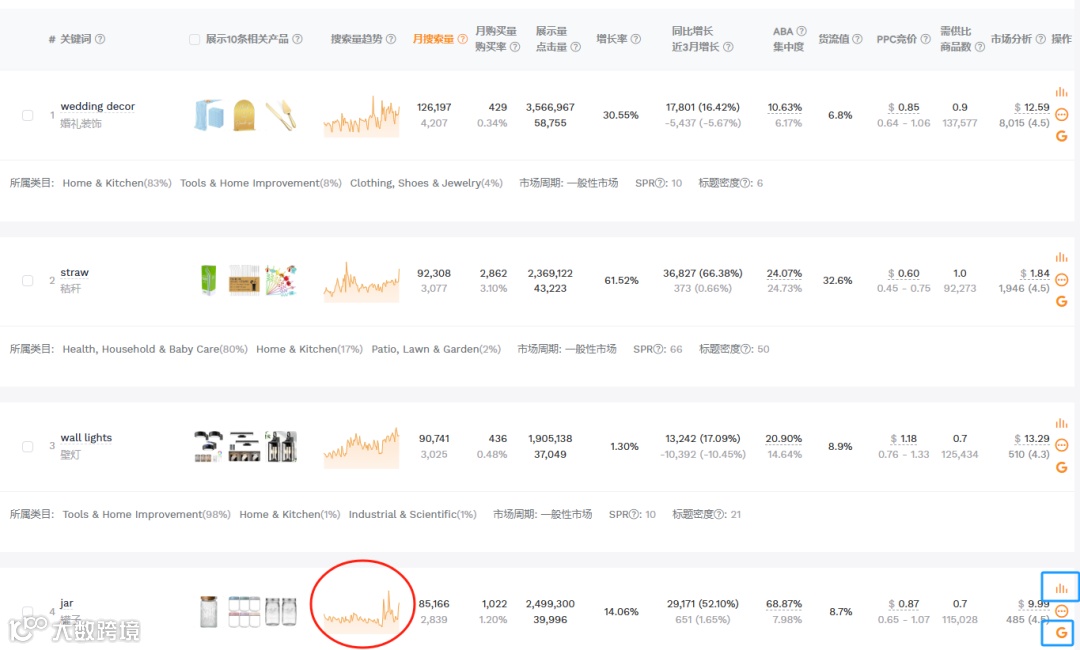1080x650 pixels.
Task: Click Home & Kitchen(83%) category
Action: click(x=117, y=183)
